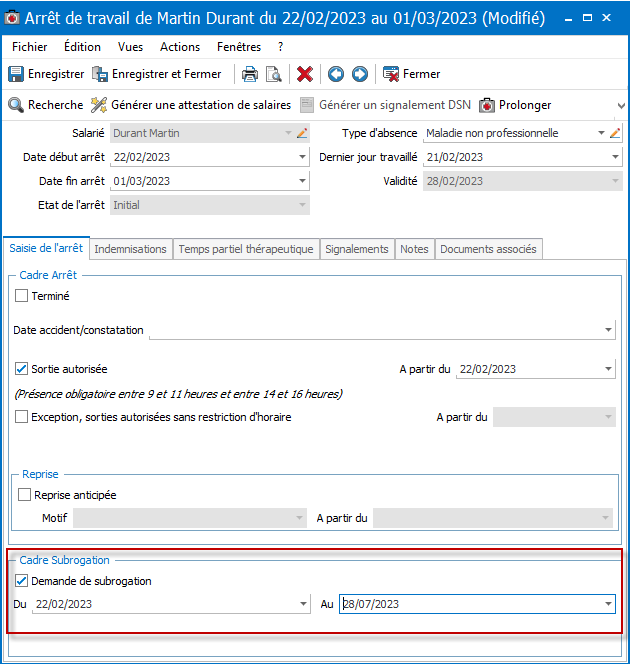The image size is (630, 664).
Task: Open the Fenêtres menu
Action: click(239, 47)
